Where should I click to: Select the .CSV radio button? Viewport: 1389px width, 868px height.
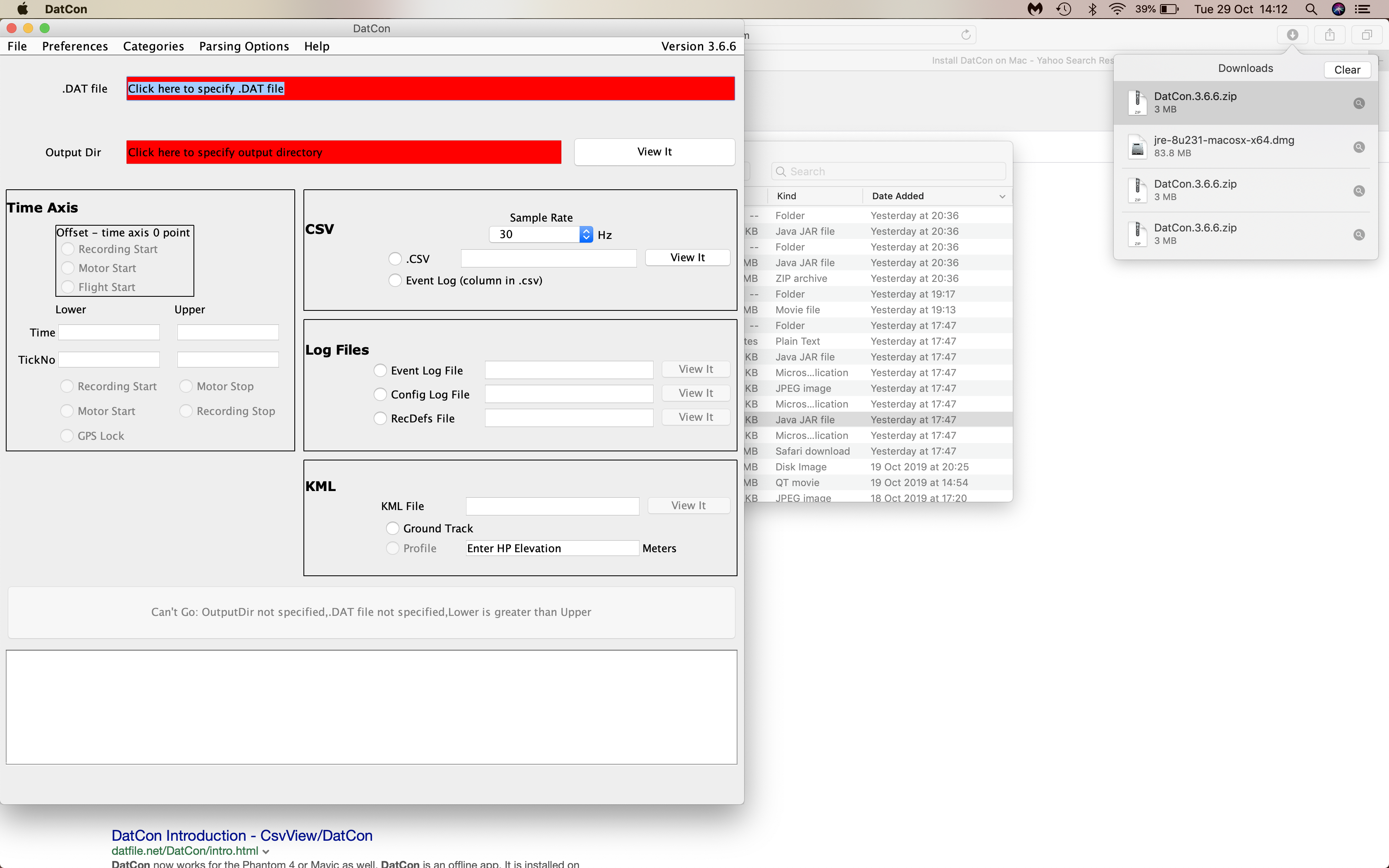pos(395,259)
